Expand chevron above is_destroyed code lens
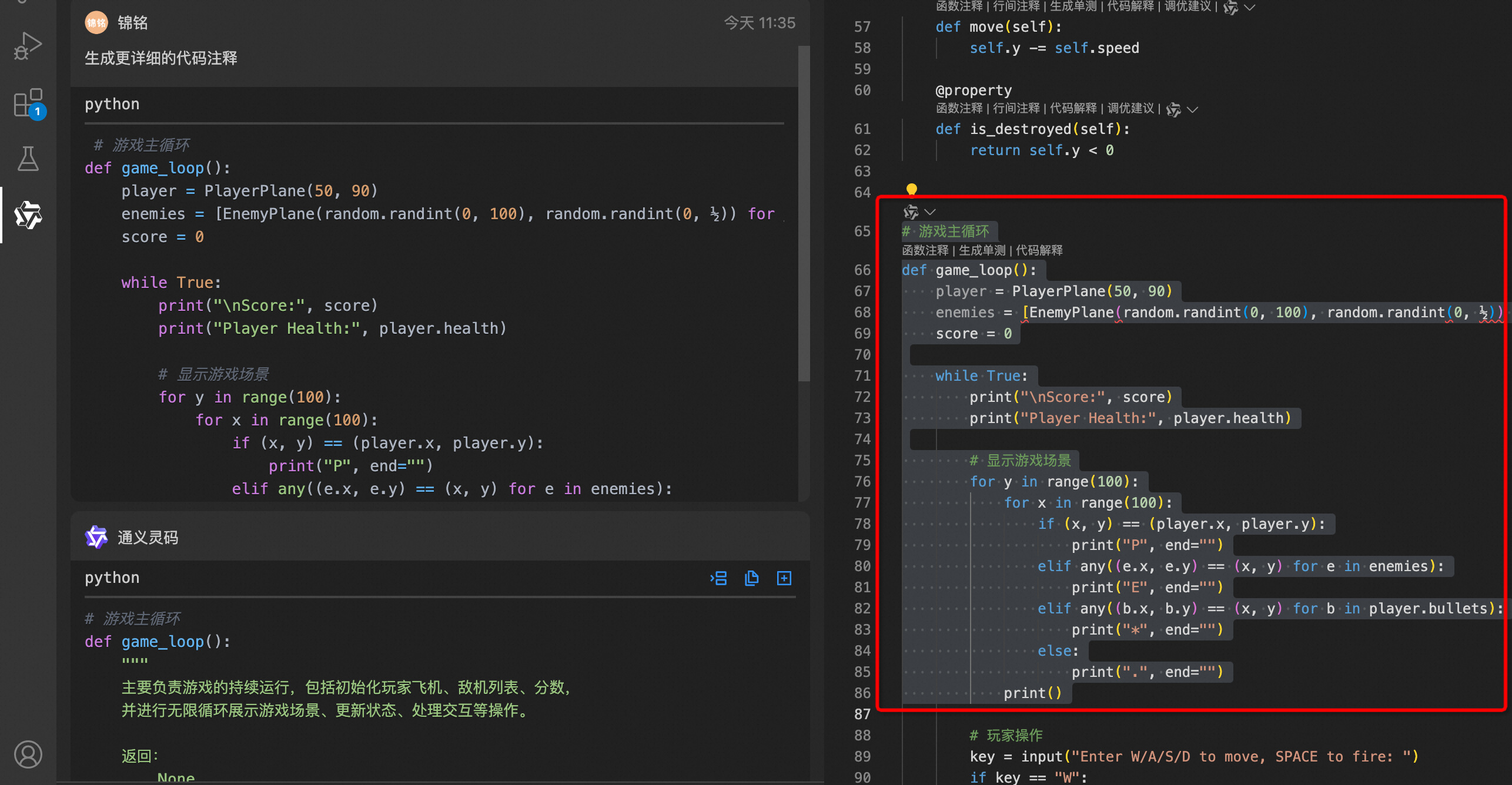Viewport: 1512px width, 785px height. (x=1192, y=109)
